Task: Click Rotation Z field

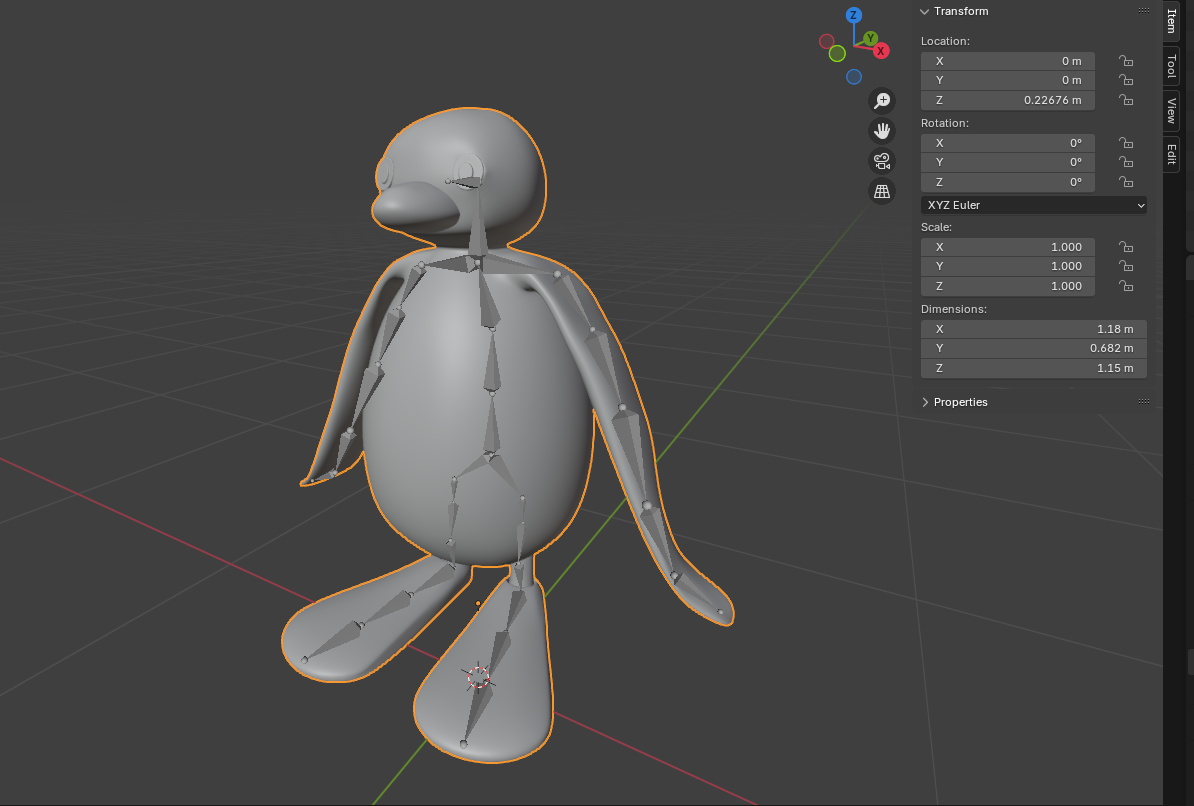Action: (1007, 182)
